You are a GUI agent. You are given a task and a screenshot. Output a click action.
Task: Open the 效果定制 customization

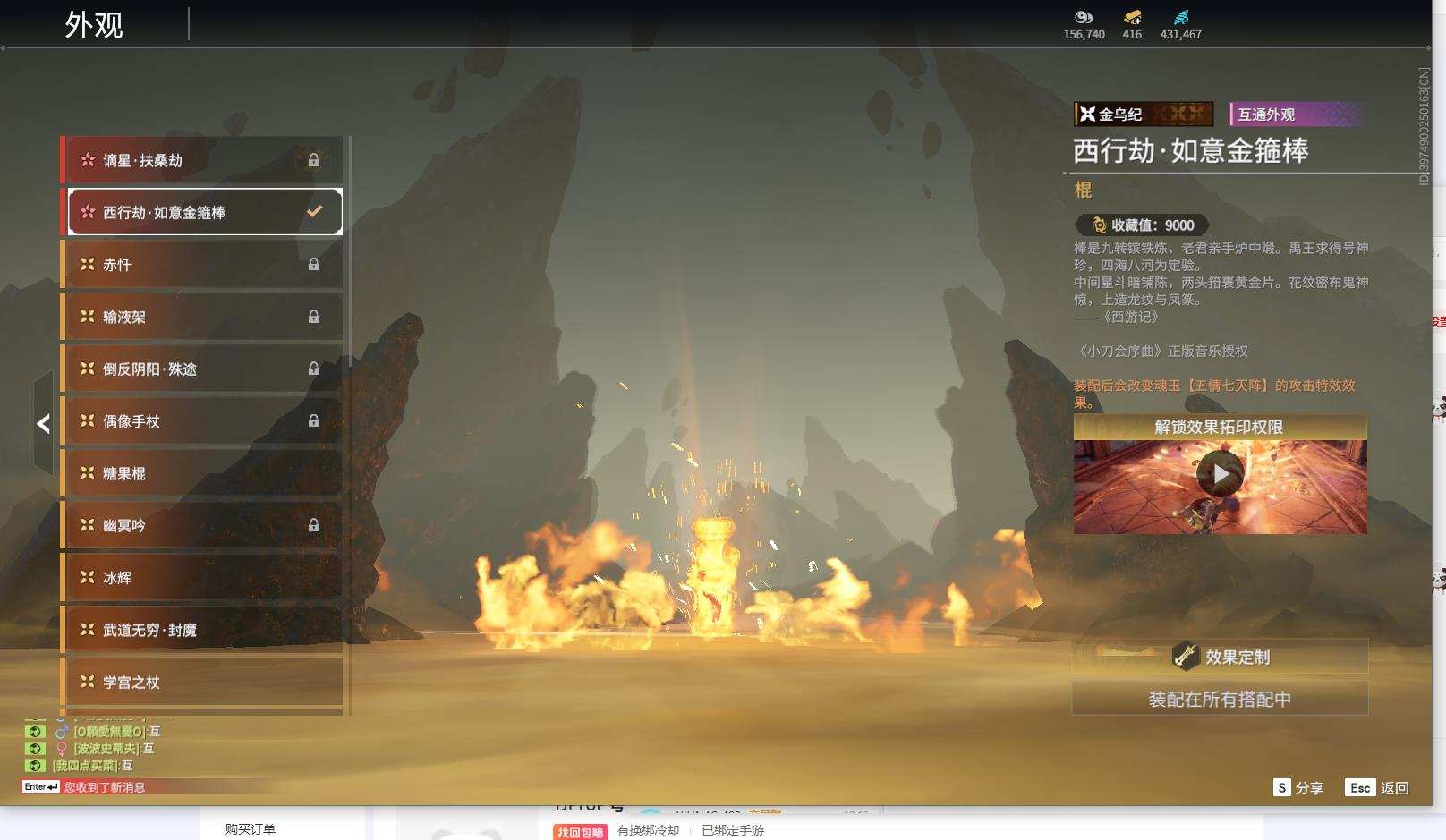pyautogui.click(x=1220, y=657)
